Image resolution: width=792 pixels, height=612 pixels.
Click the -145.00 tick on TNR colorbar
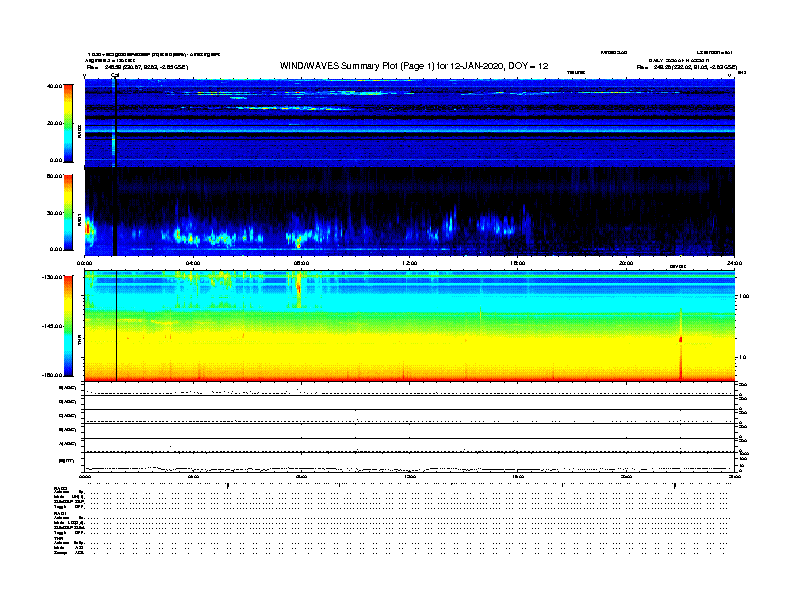point(53,326)
